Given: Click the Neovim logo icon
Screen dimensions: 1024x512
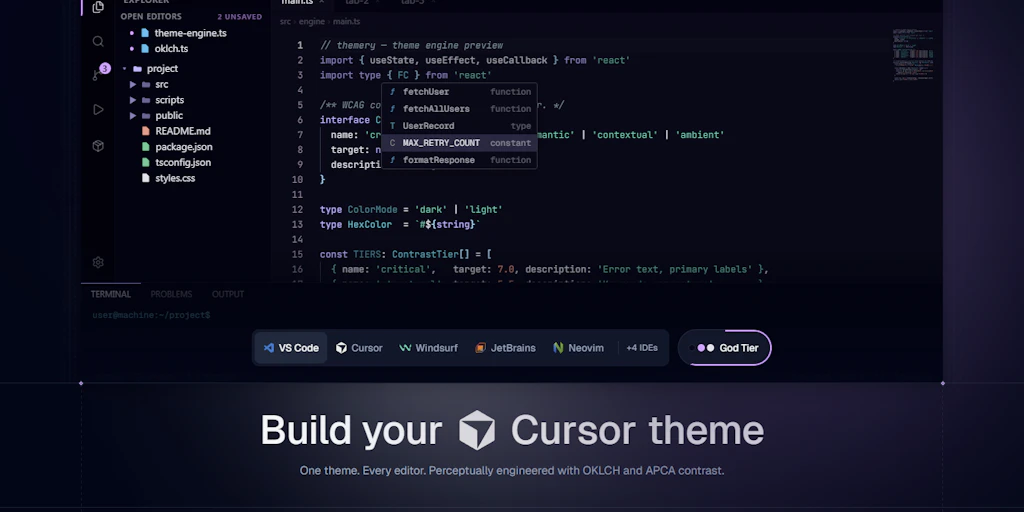Looking at the screenshot, I should tap(558, 348).
